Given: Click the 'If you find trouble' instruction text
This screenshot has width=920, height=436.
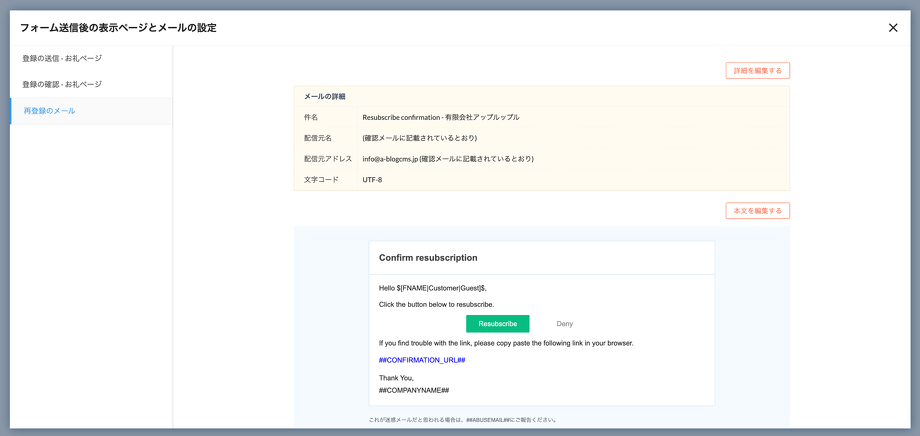Looking at the screenshot, I should coord(506,343).
